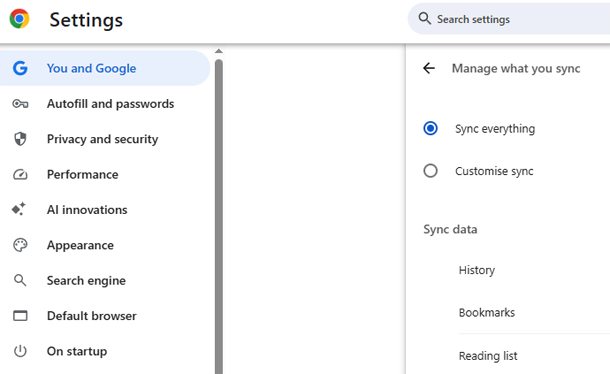This screenshot has width=610, height=374.
Task: Click the Manage what you sync title
Action: pyautogui.click(x=516, y=68)
